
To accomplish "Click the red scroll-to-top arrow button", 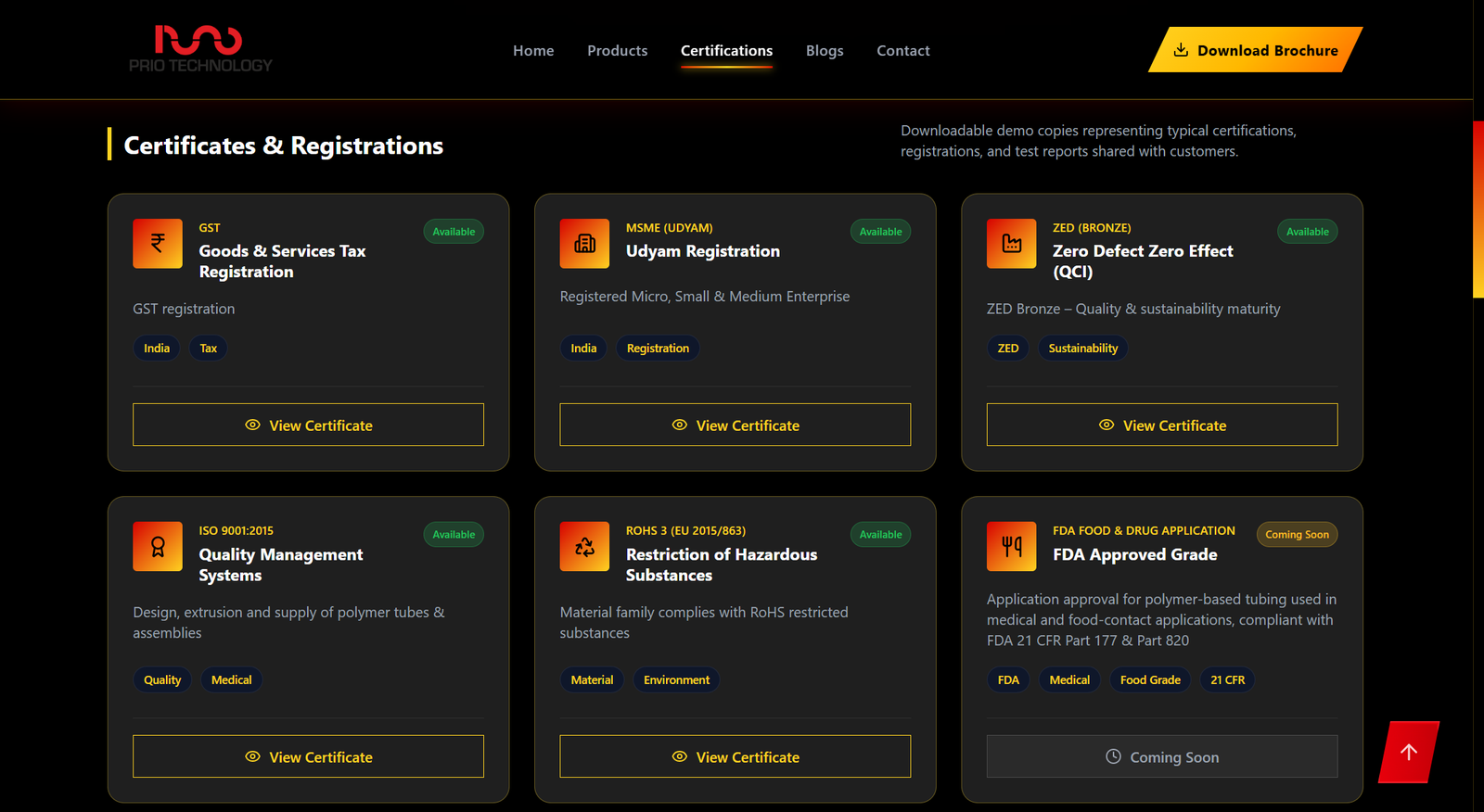I will point(1408,753).
